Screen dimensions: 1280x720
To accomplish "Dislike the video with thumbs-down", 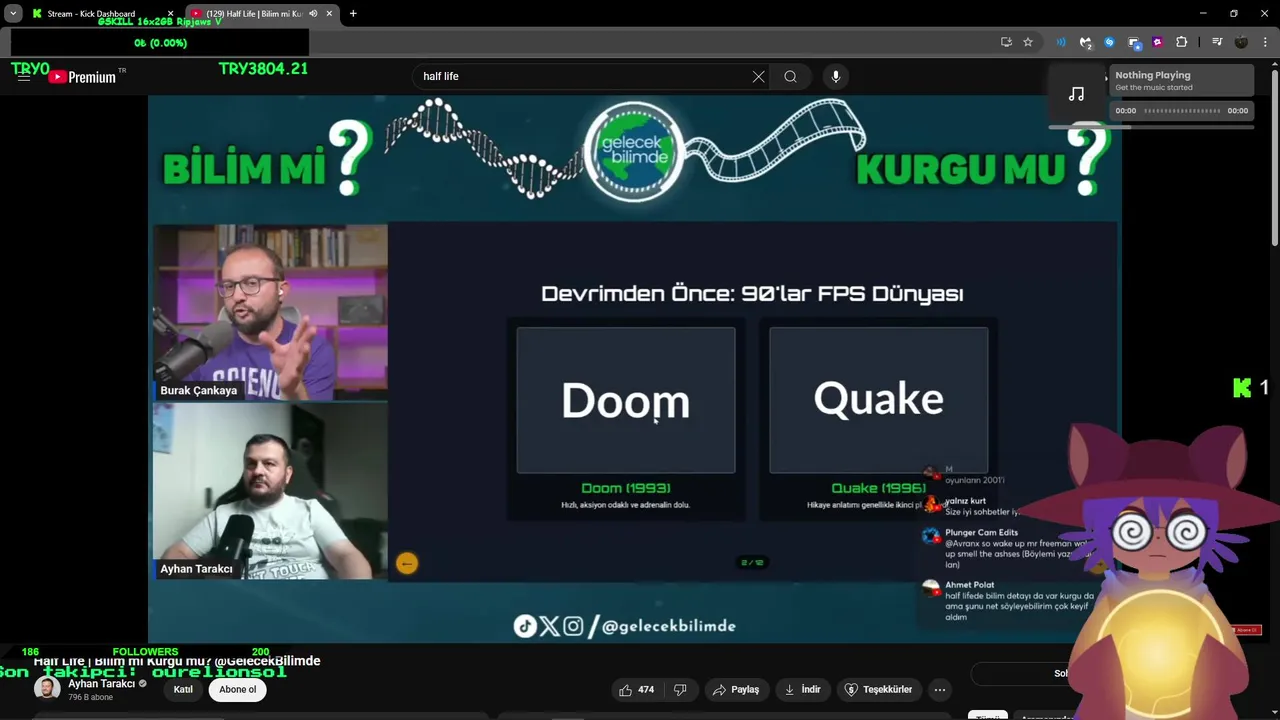I will click(680, 689).
